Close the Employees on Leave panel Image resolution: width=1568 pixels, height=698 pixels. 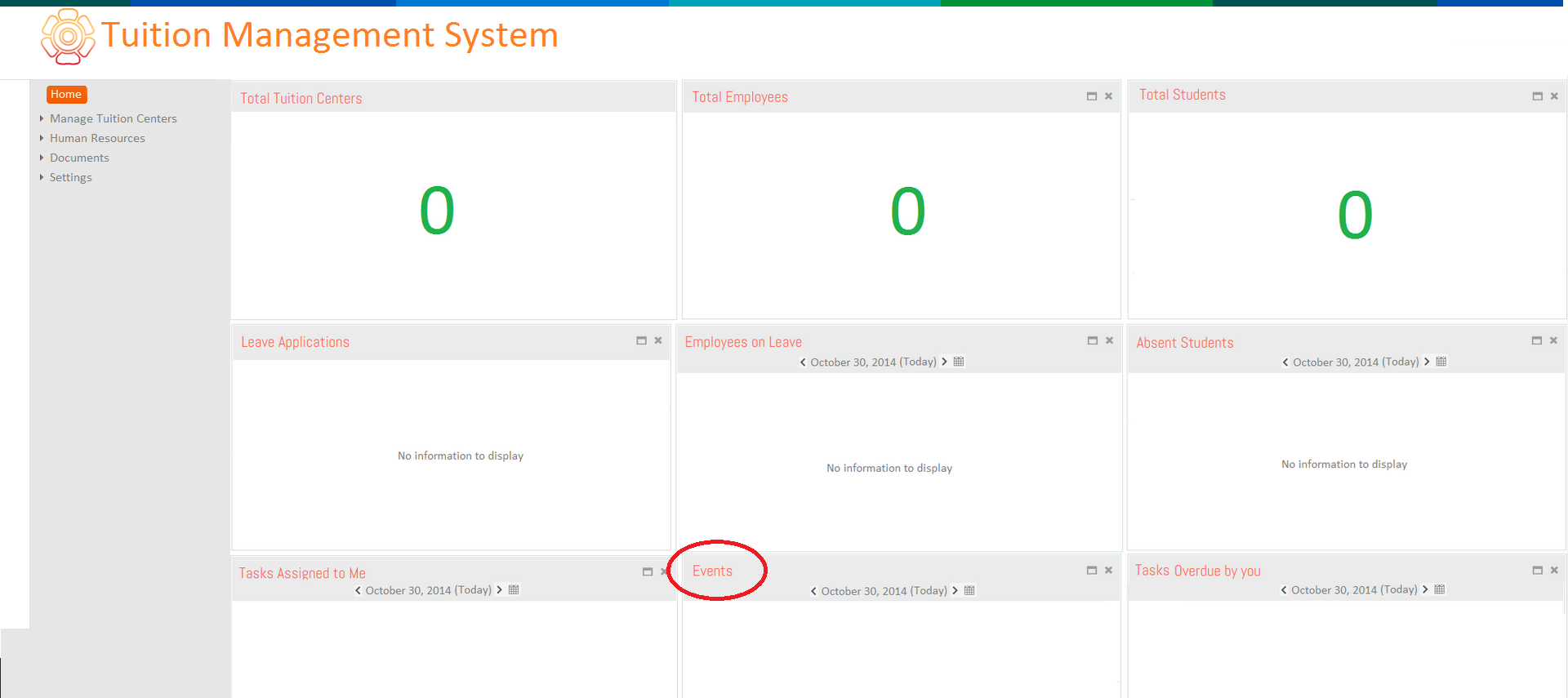click(1109, 340)
